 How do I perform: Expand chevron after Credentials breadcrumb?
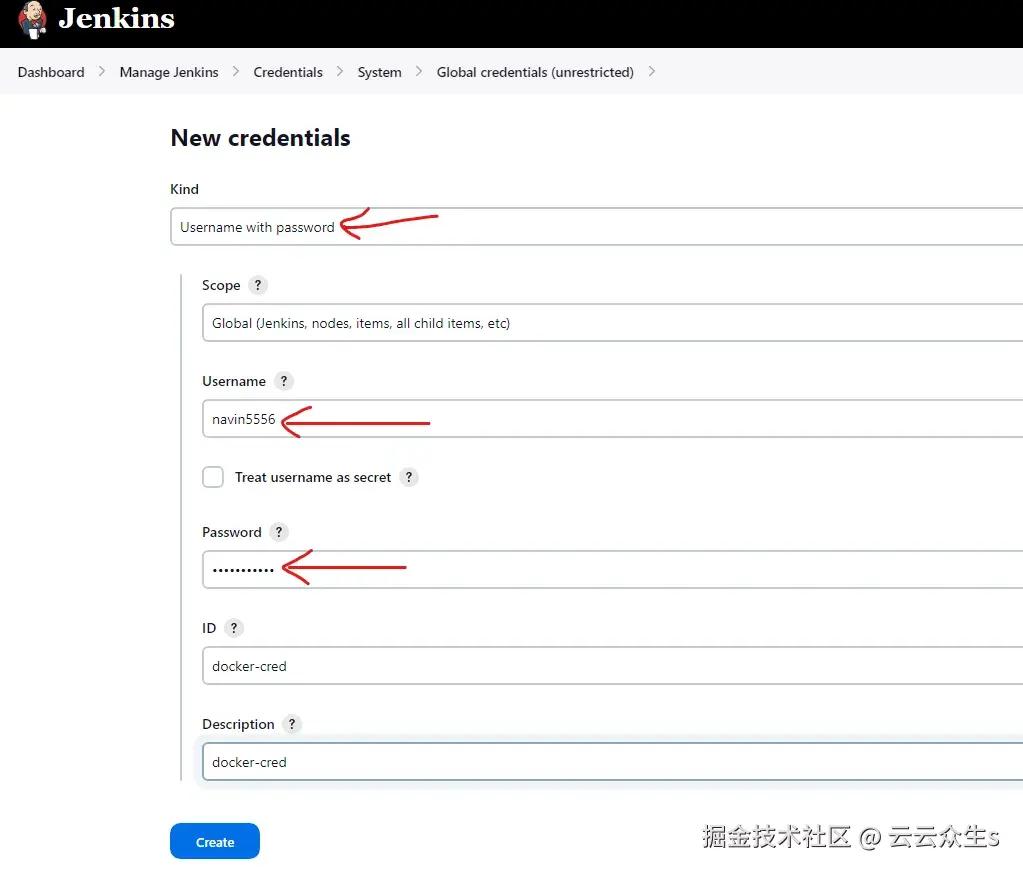point(340,72)
